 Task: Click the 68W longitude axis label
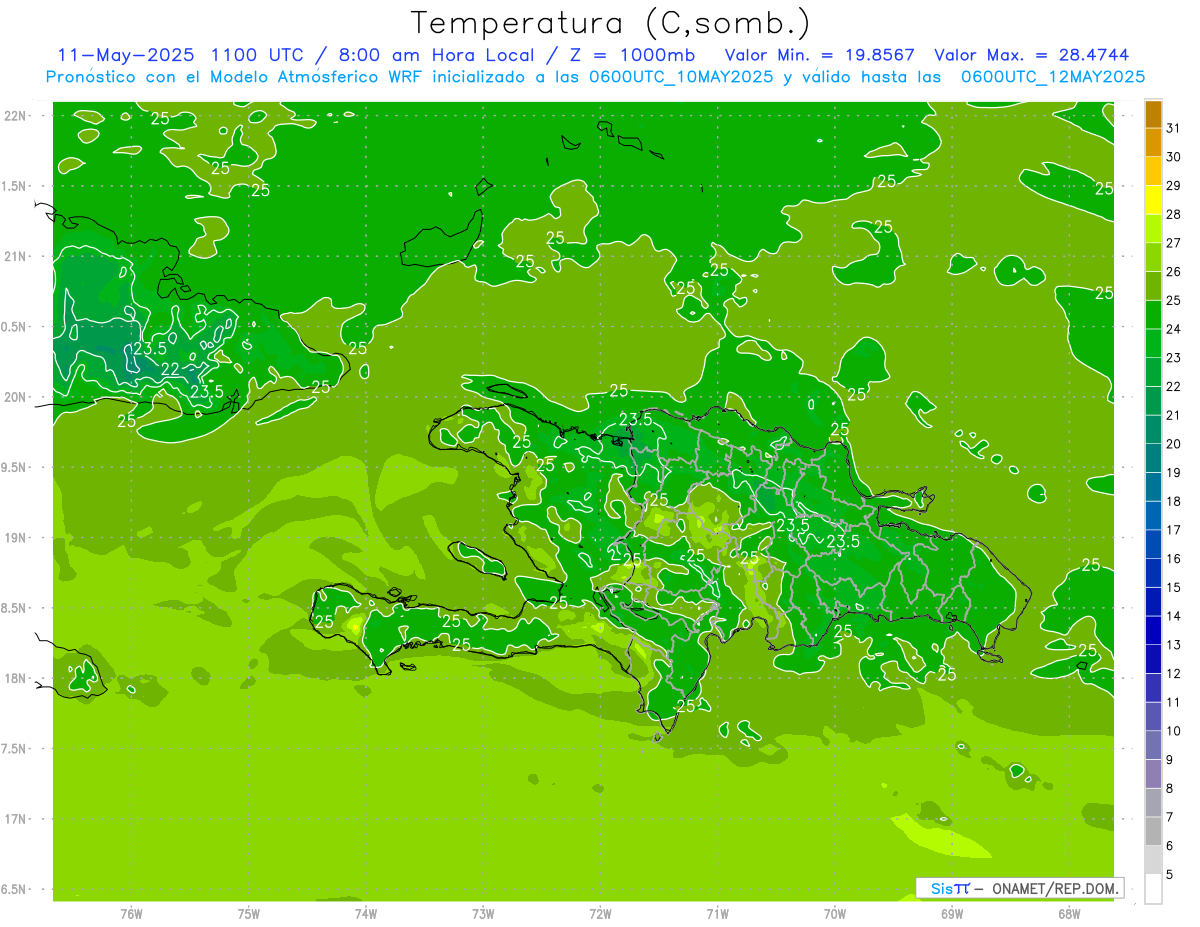coord(1069,914)
